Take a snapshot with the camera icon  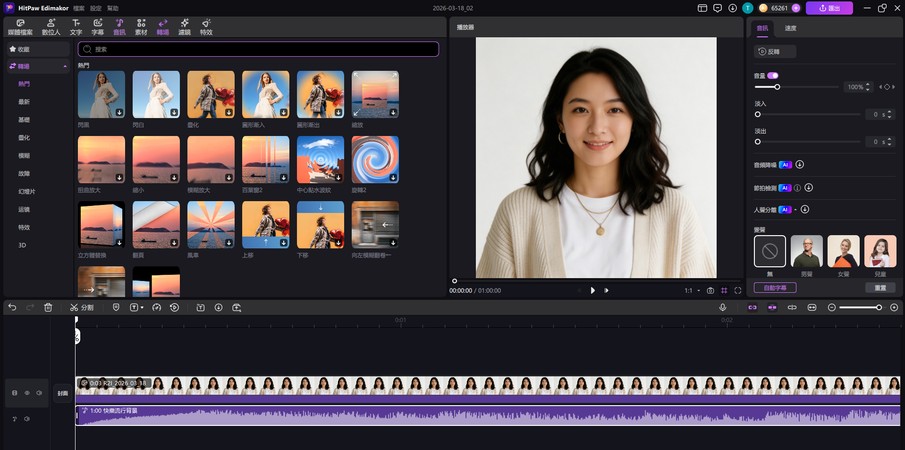[x=710, y=290]
